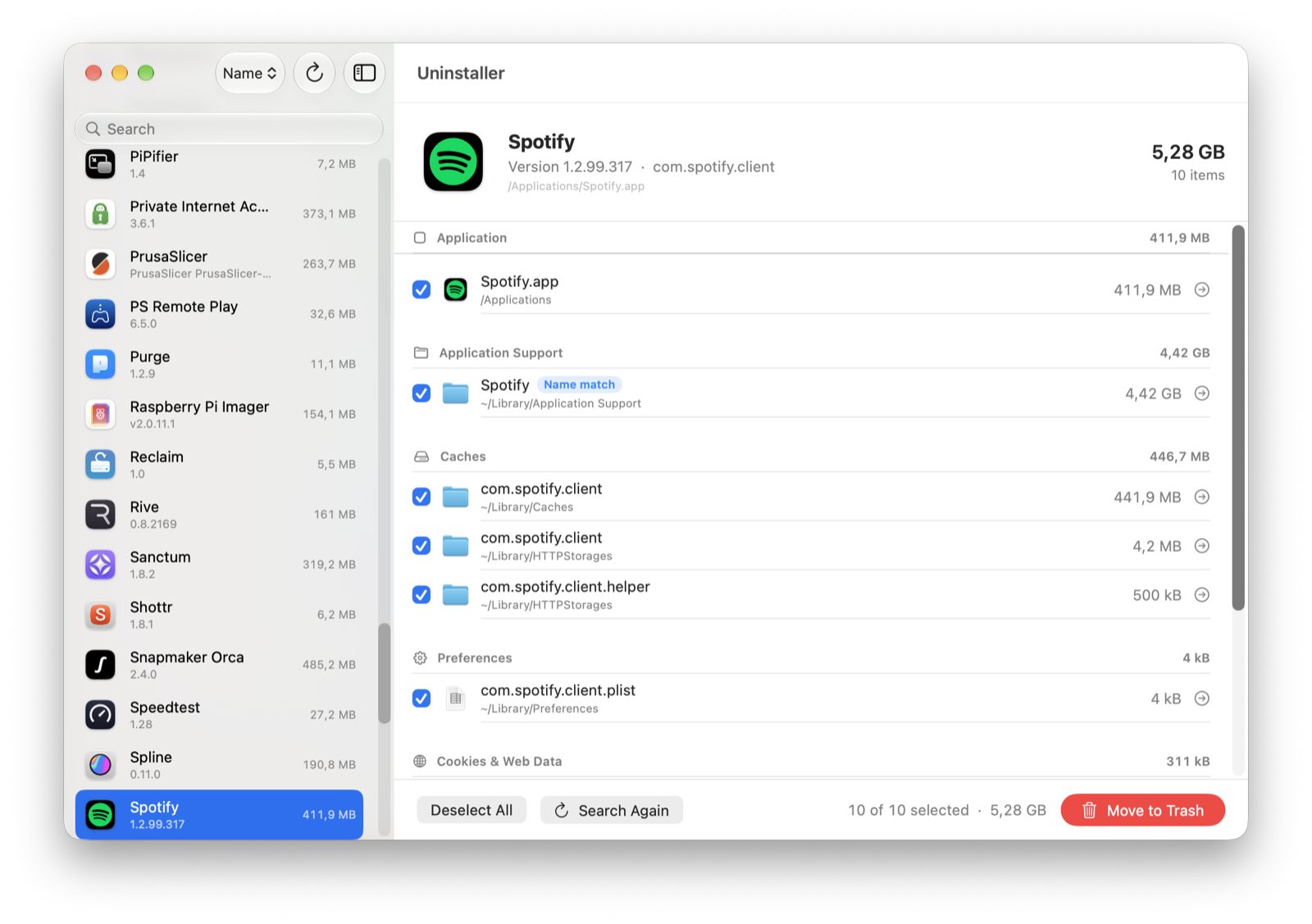1312x924 pixels.
Task: Select PrusaSlicer app icon
Action: tap(101, 264)
